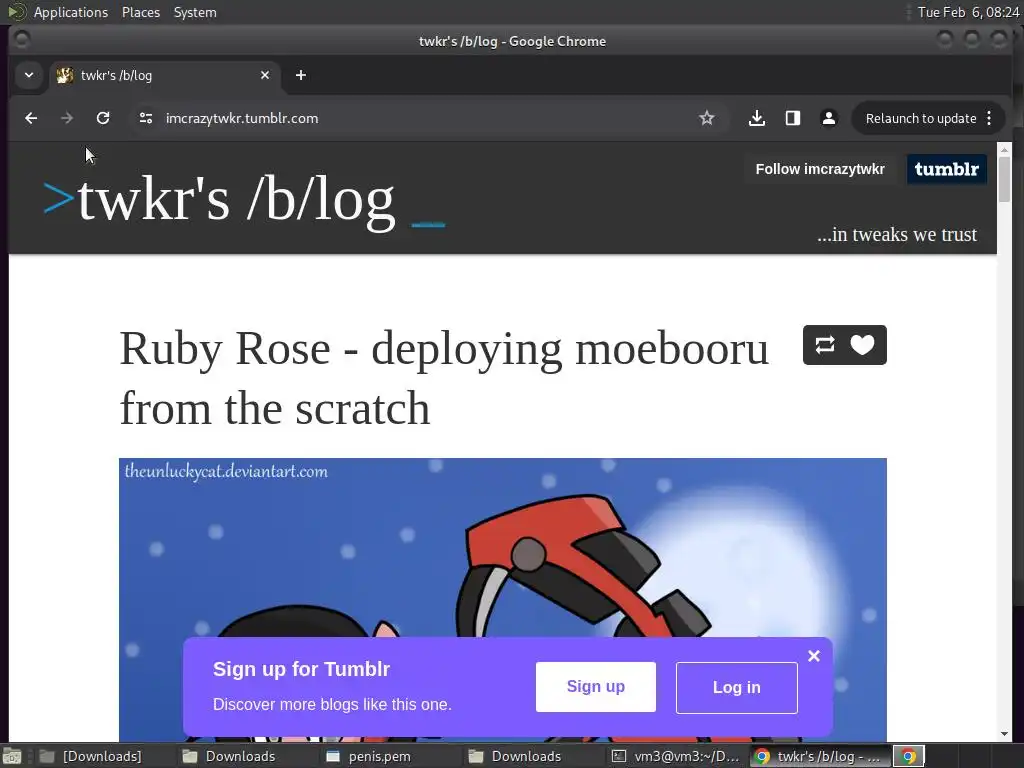Open site information icon in address bar
Screen dimensions: 1024x768
click(146, 118)
